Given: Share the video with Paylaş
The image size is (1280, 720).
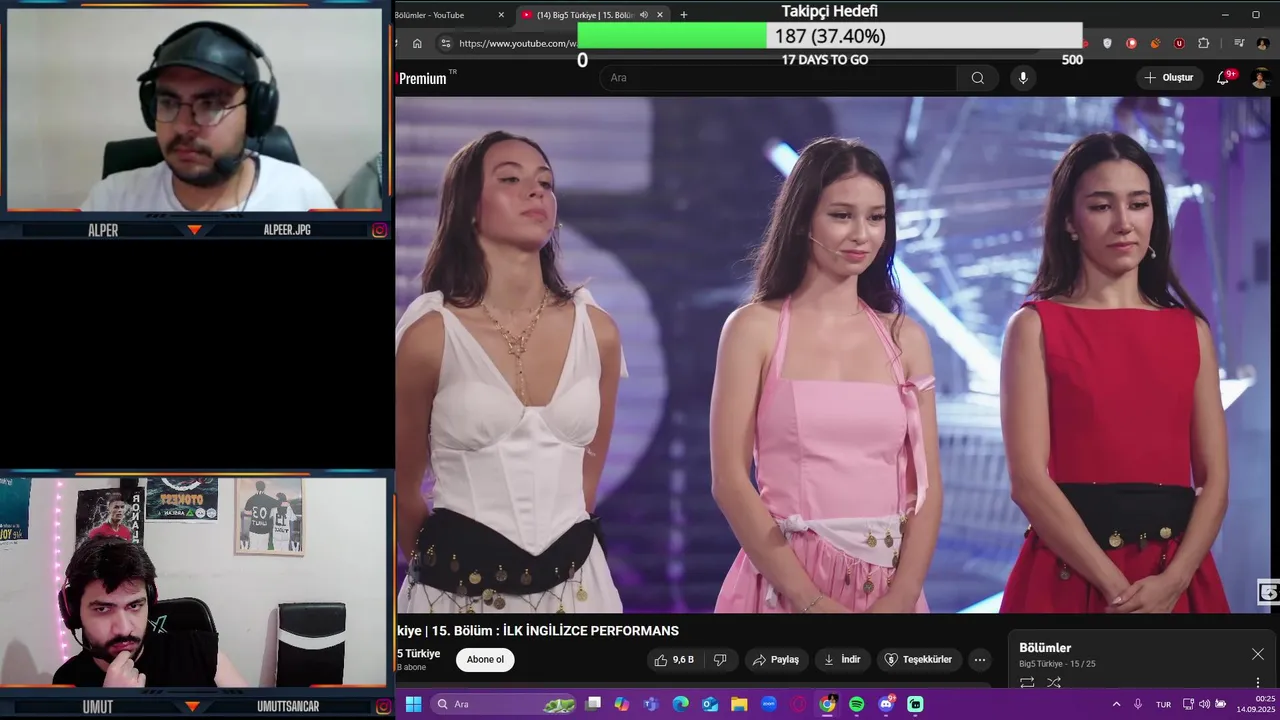Looking at the screenshot, I should pyautogui.click(x=776, y=660).
